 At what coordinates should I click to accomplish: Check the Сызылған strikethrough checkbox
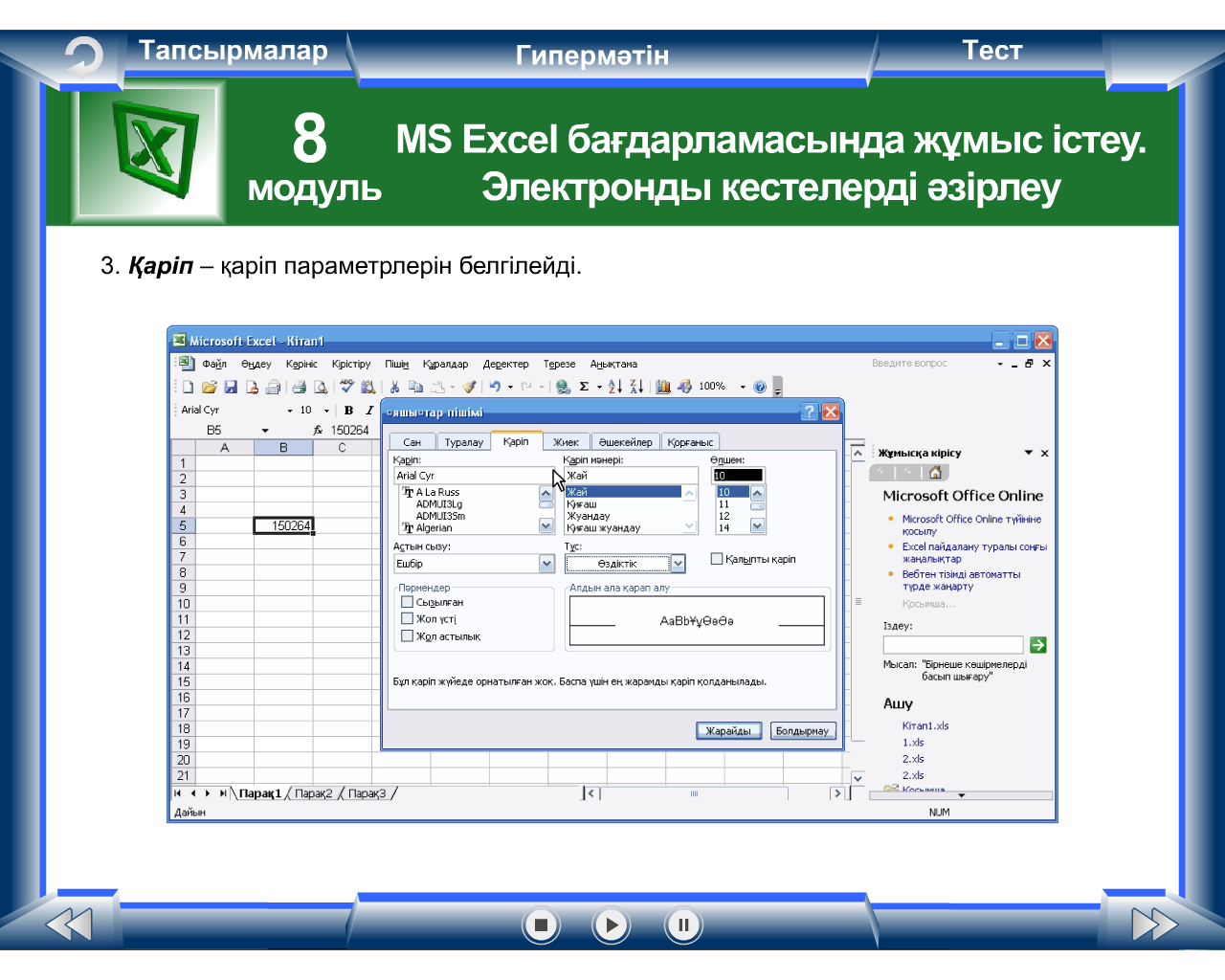point(407,602)
